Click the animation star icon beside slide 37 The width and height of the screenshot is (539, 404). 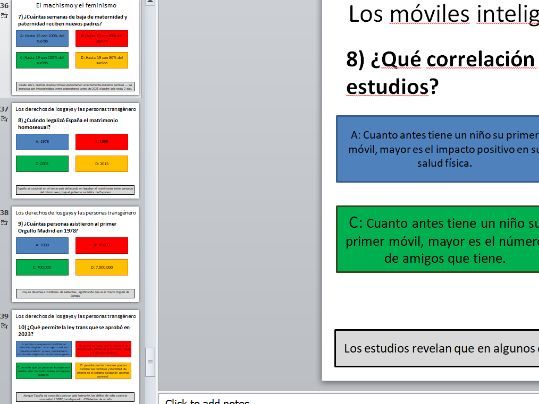point(4,119)
